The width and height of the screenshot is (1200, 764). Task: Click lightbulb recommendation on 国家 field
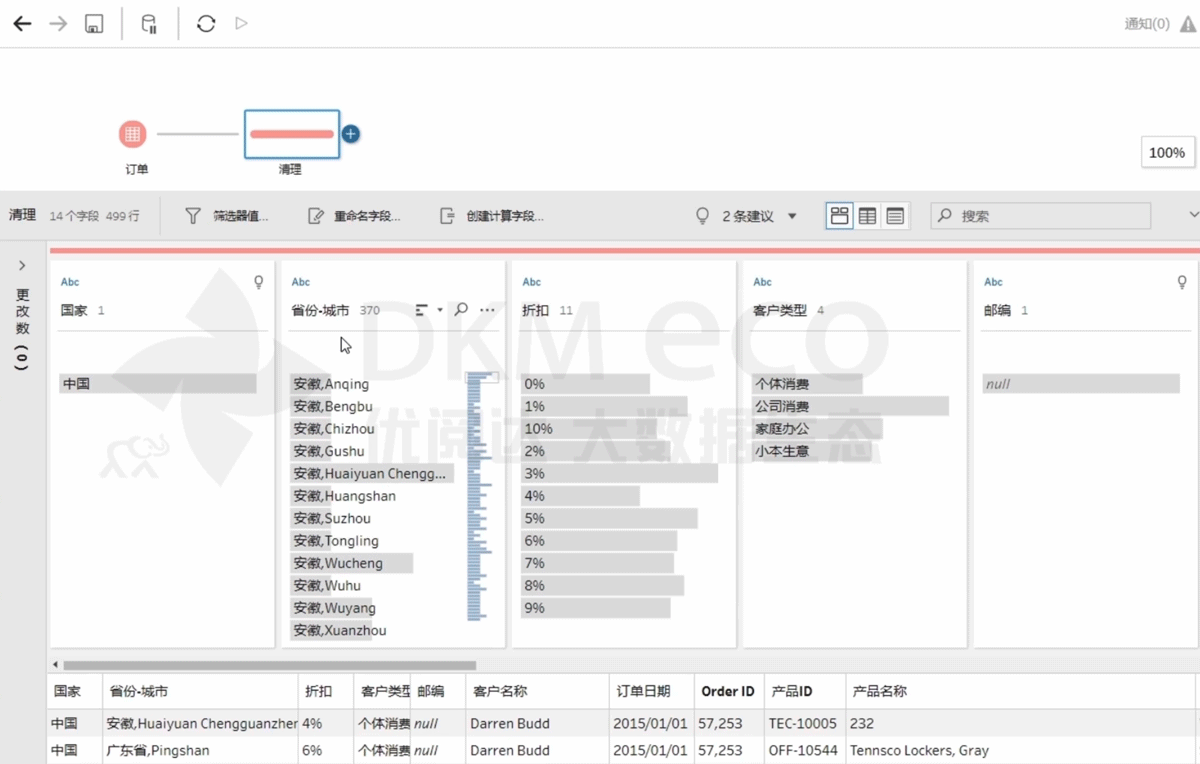point(259,283)
